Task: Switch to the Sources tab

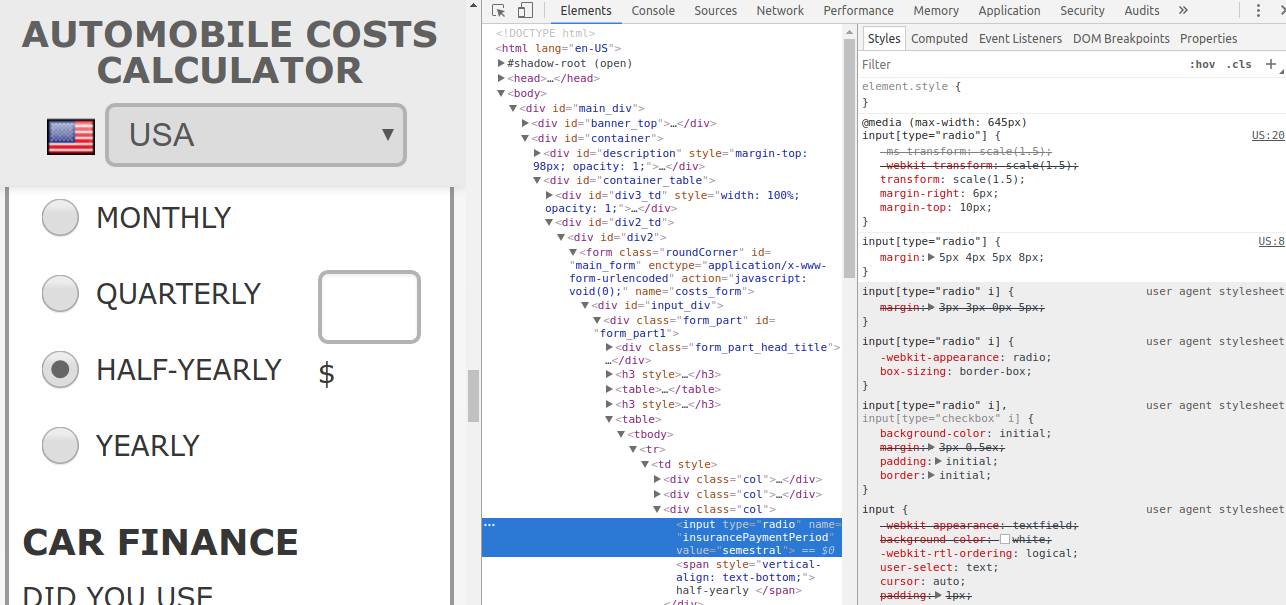Action: [x=716, y=11]
